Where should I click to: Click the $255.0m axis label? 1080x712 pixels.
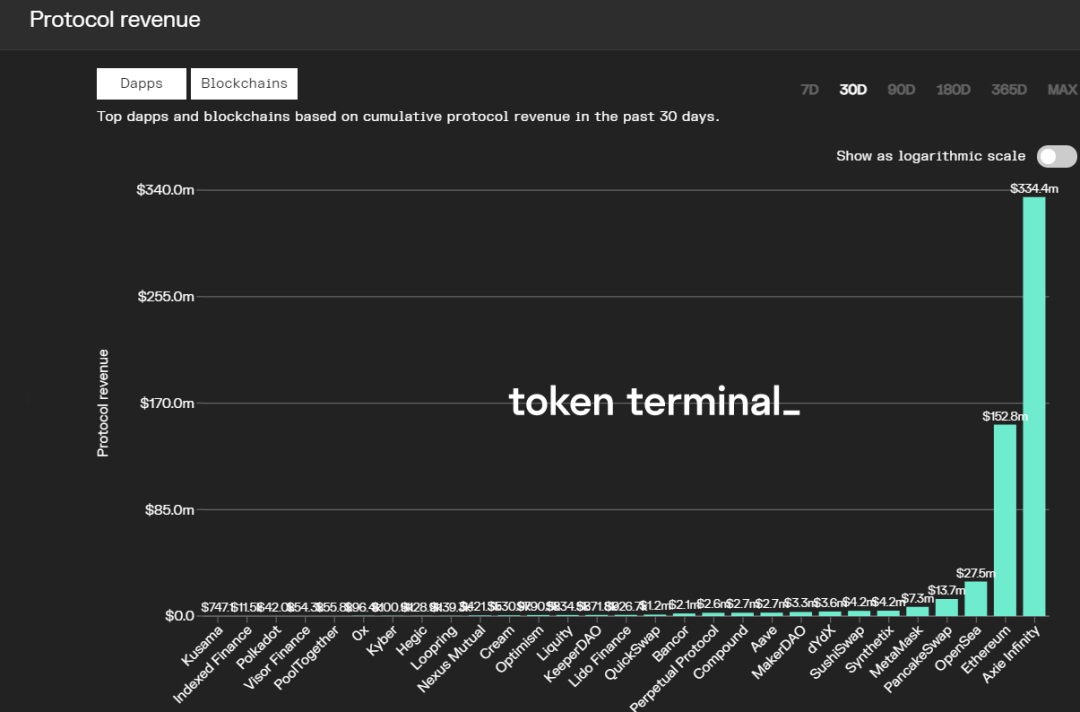click(166, 297)
